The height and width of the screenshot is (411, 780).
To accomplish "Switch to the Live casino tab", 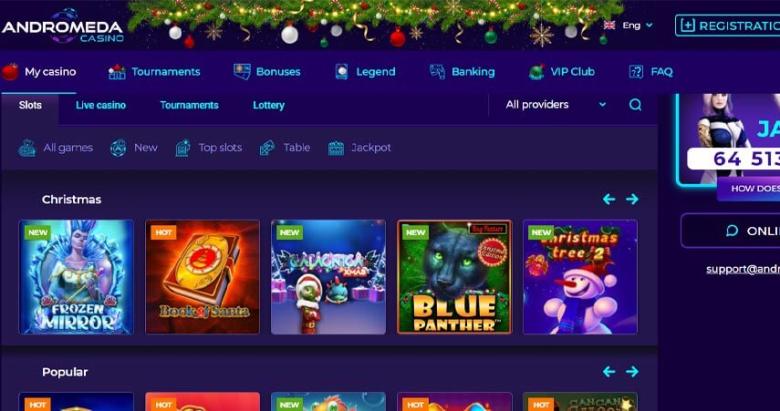I will 100,105.
